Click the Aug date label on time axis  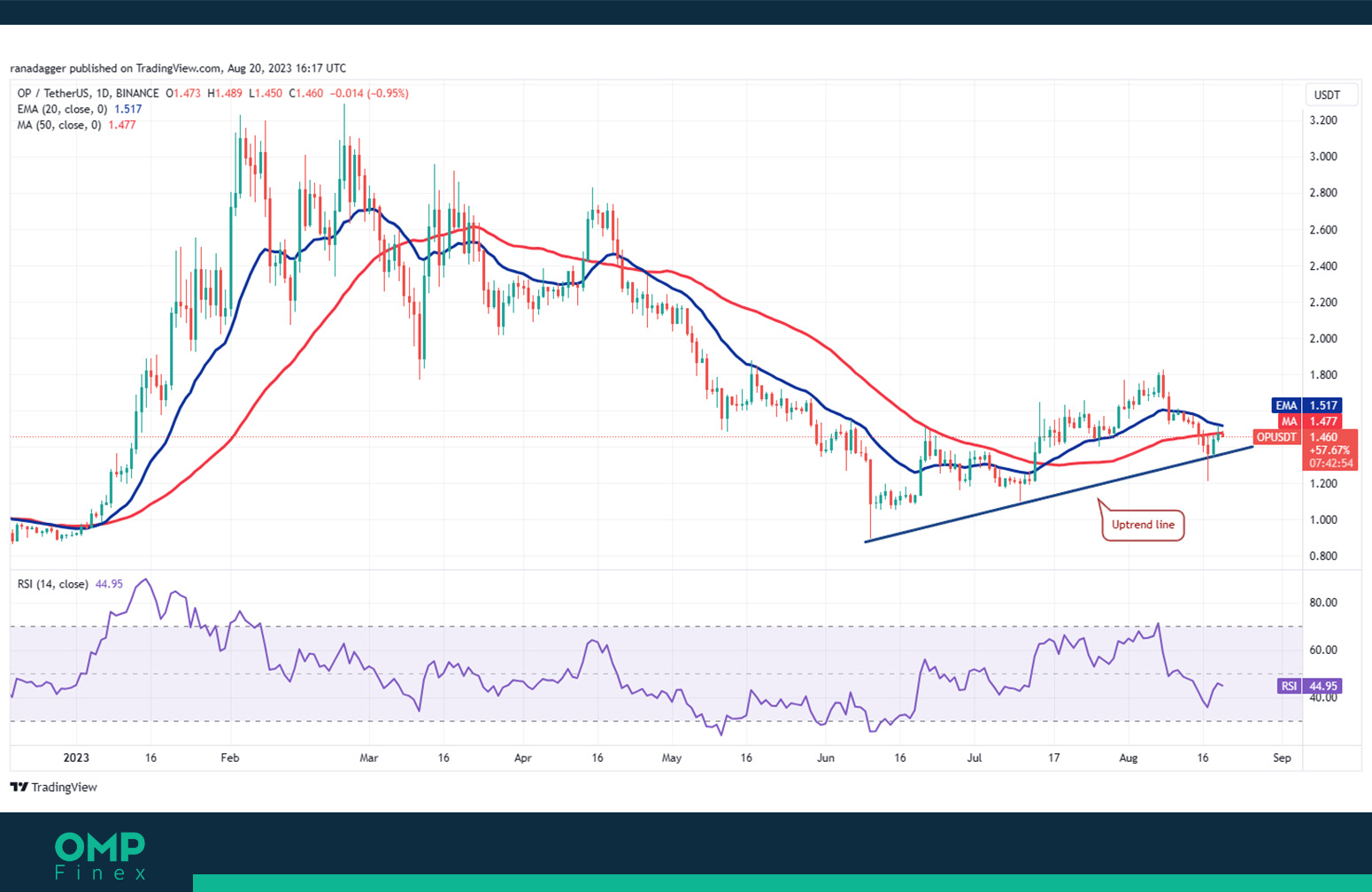[1129, 757]
